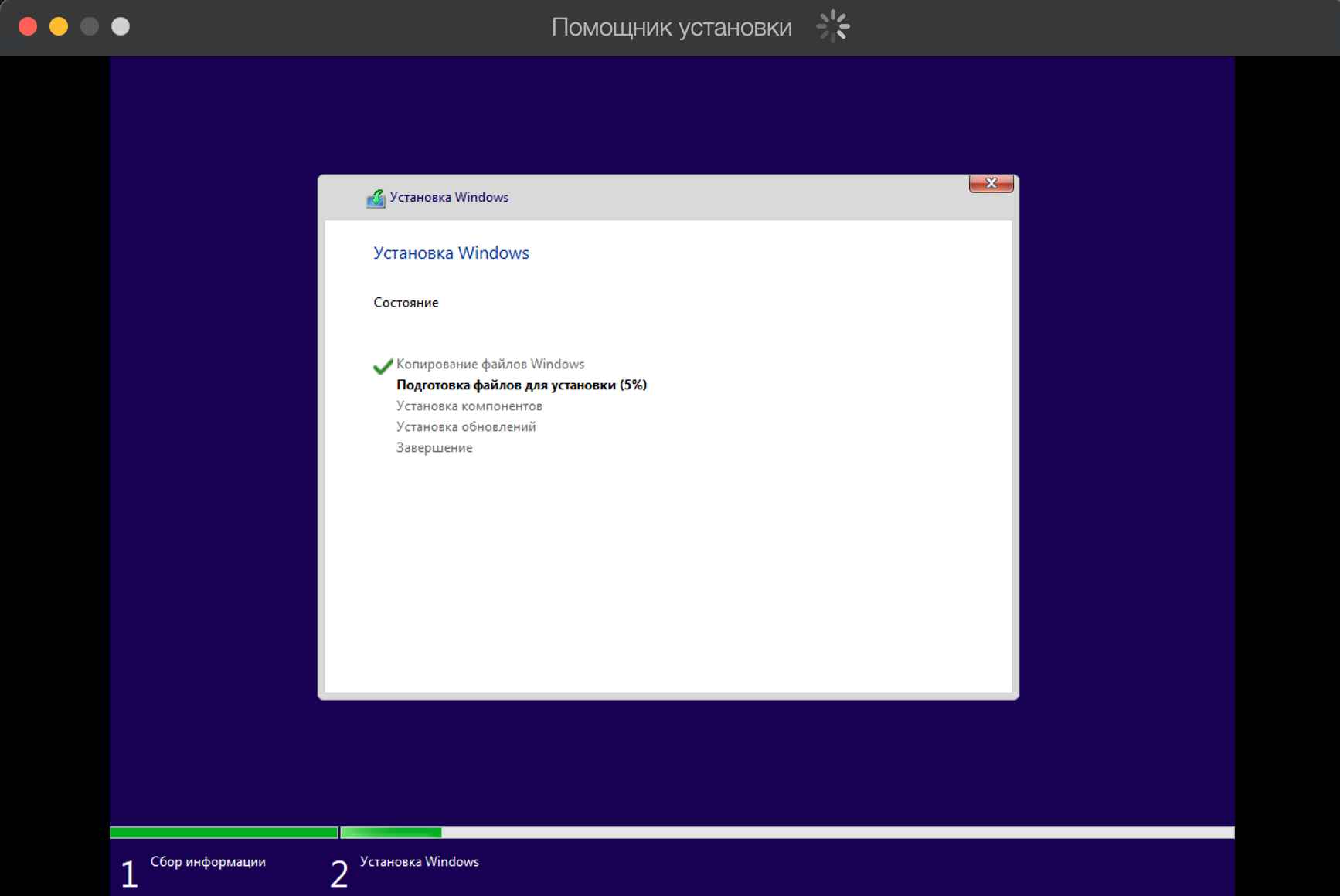This screenshot has height=896, width=1340.
Task: Click the dialog title bar text Установка Windows
Action: tap(449, 197)
